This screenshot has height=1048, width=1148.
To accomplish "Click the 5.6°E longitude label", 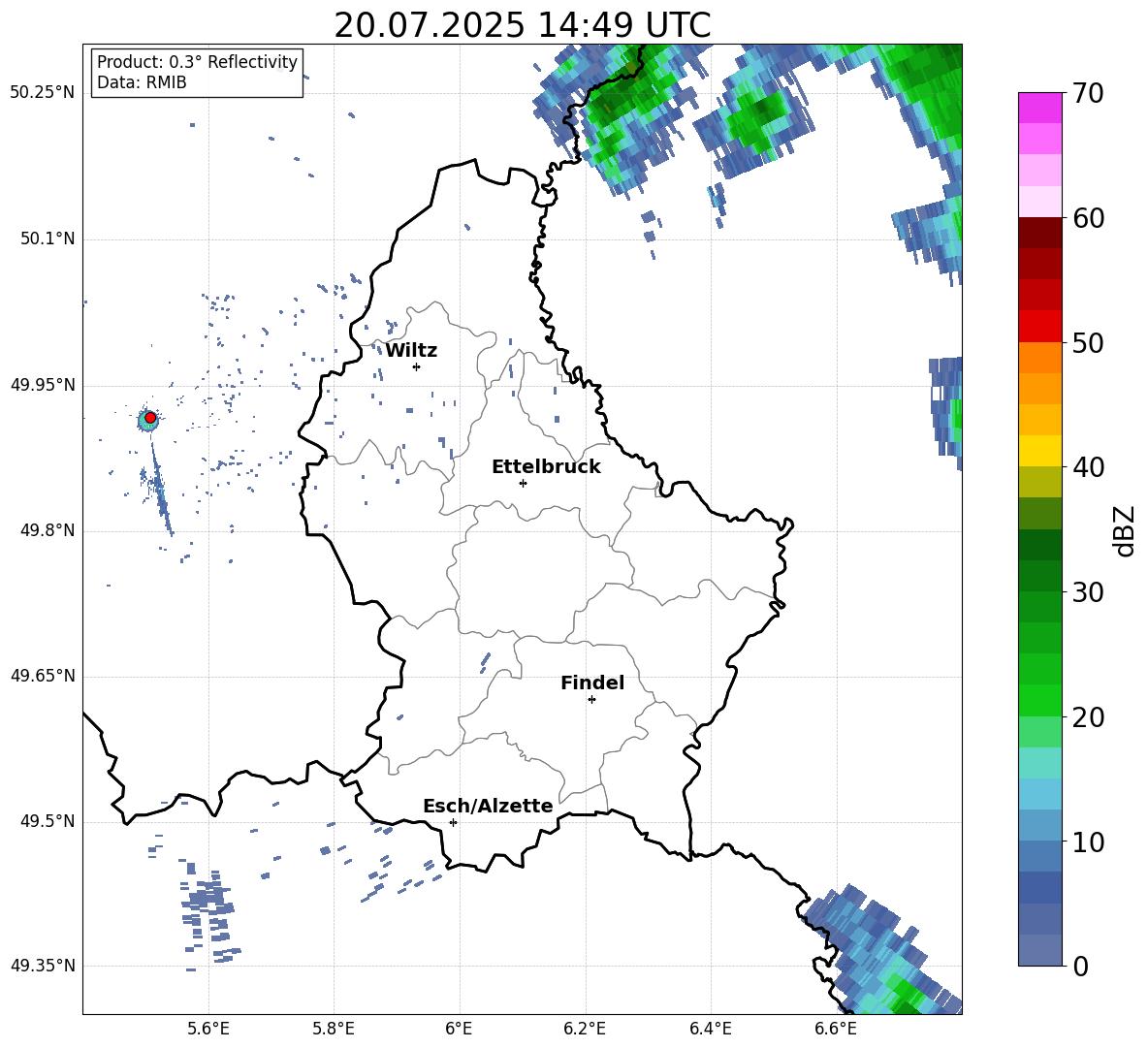I will (x=208, y=1029).
